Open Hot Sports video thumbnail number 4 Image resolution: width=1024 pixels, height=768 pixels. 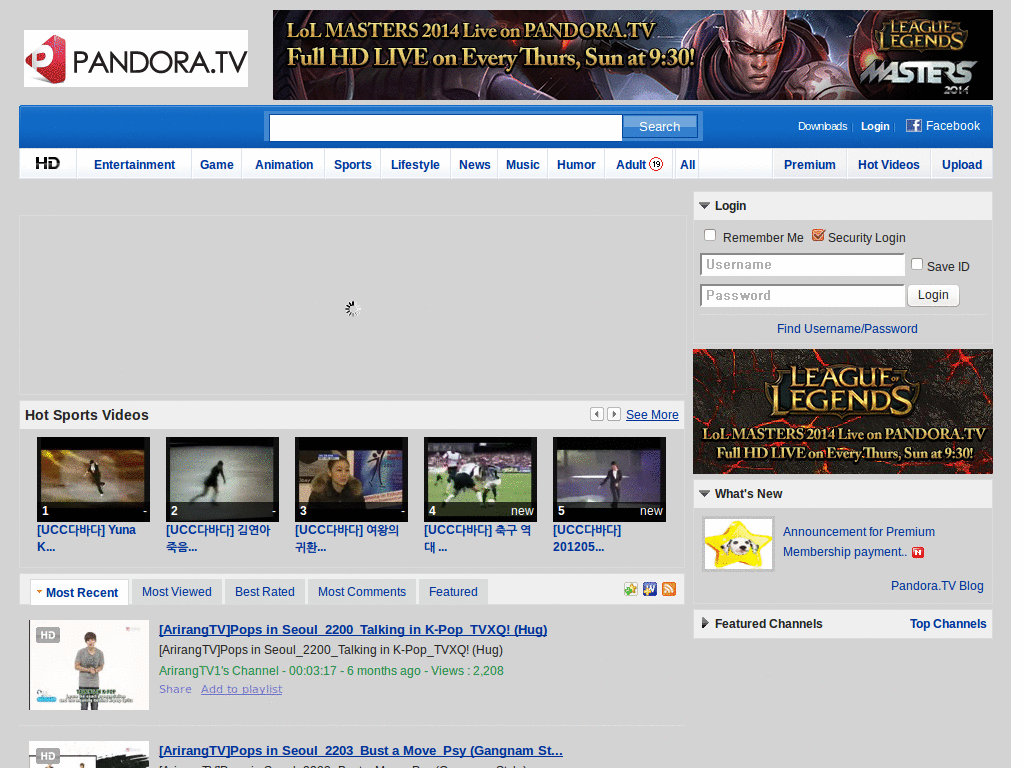tap(480, 479)
